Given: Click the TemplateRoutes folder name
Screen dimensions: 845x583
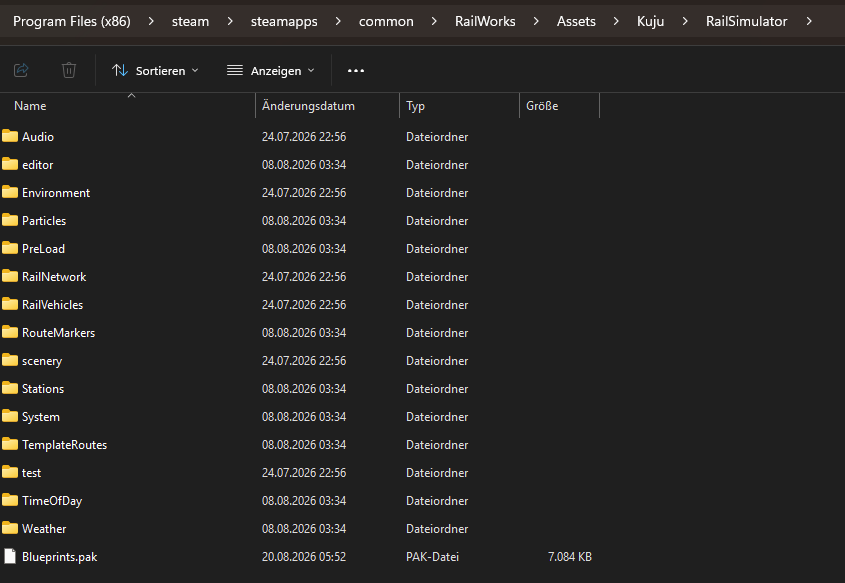Looking at the screenshot, I should (x=65, y=445).
